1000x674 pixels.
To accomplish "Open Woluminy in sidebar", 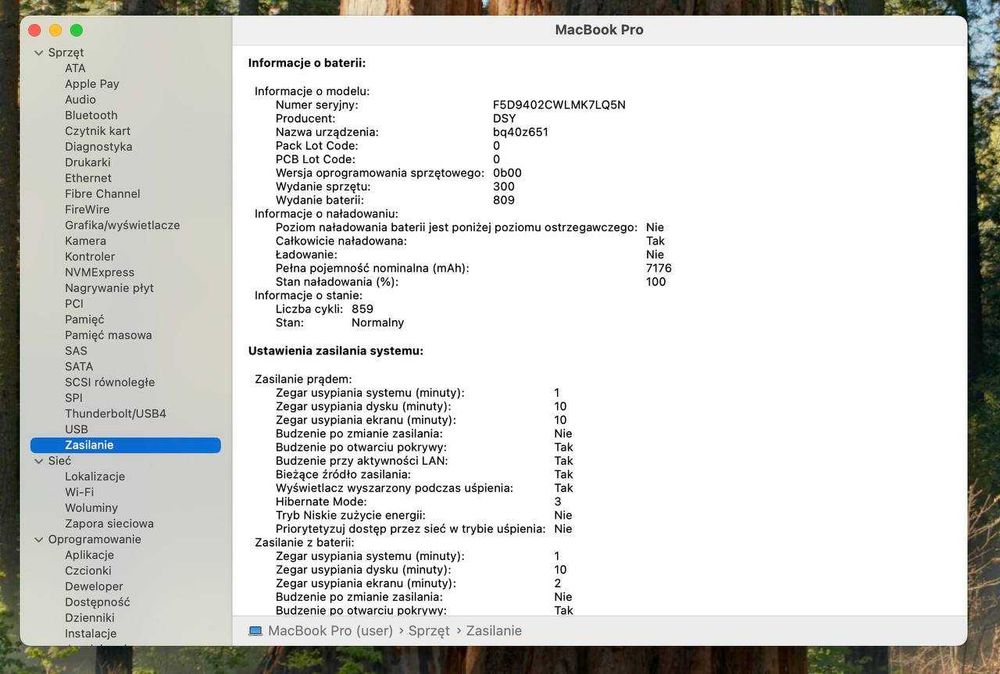I will point(91,508).
